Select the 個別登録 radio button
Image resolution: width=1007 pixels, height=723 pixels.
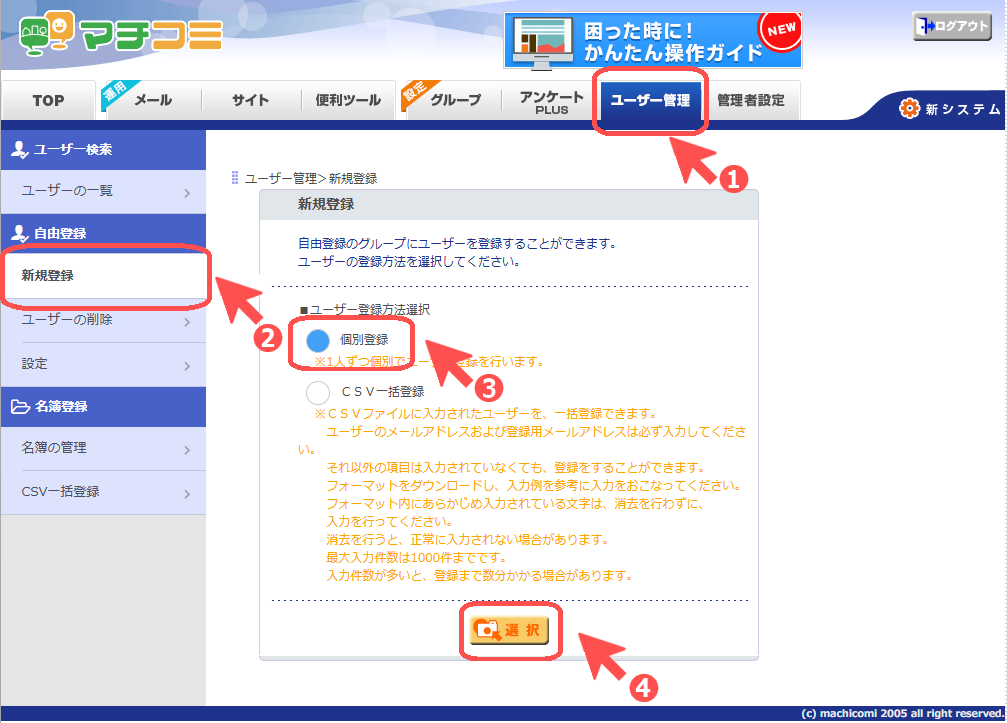point(318,341)
